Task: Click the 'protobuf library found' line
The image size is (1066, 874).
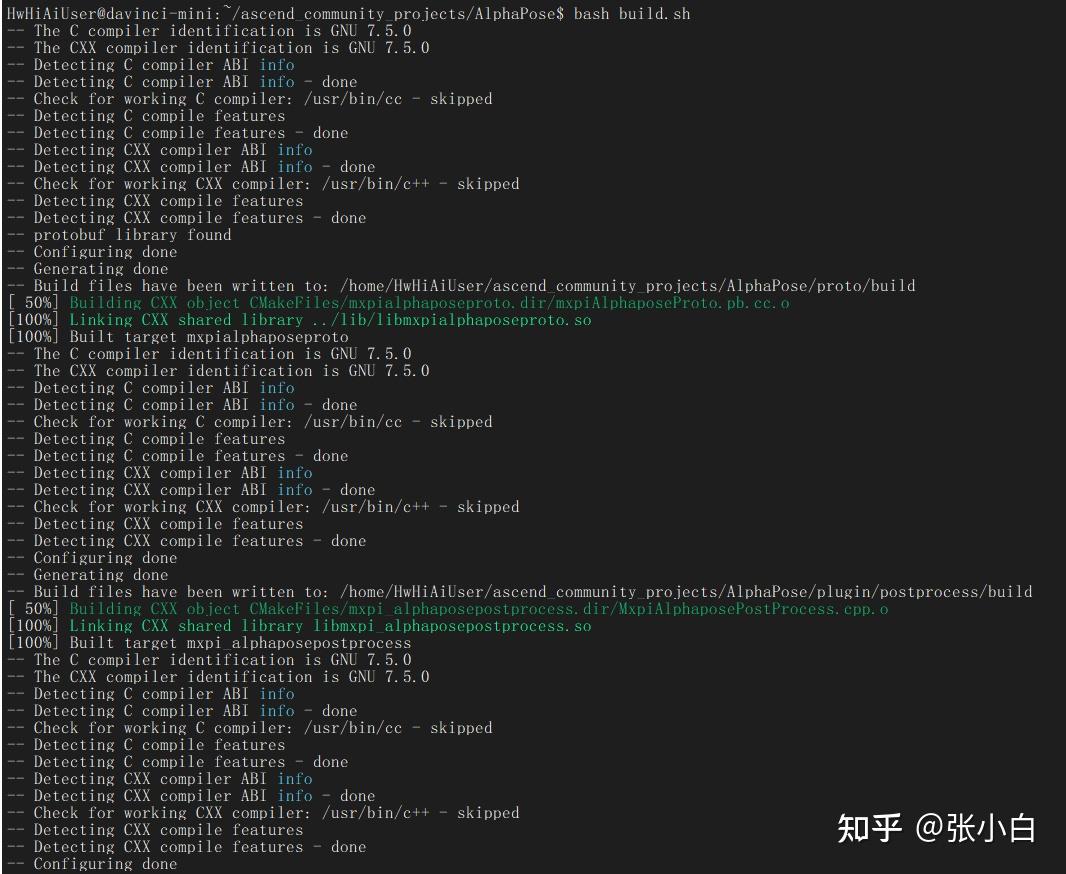Action: tap(132, 235)
